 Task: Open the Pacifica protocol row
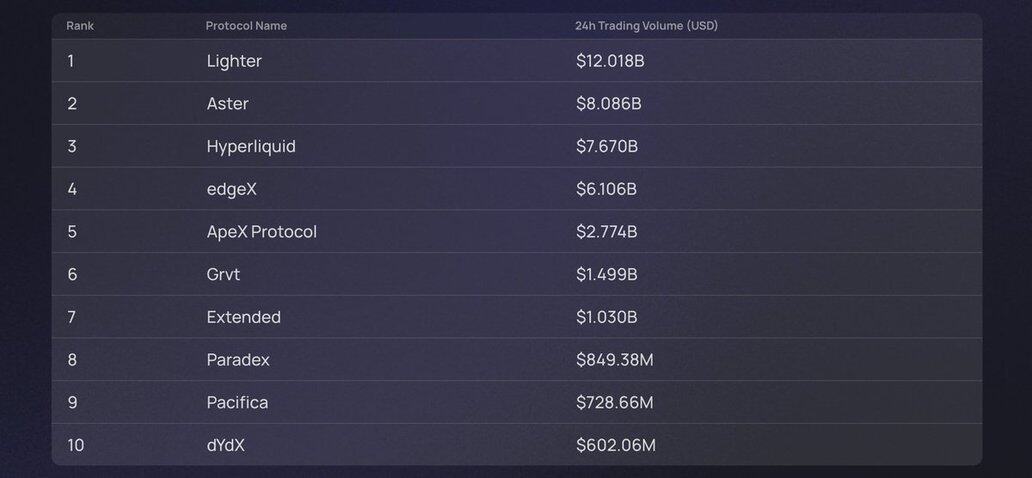[237, 403]
